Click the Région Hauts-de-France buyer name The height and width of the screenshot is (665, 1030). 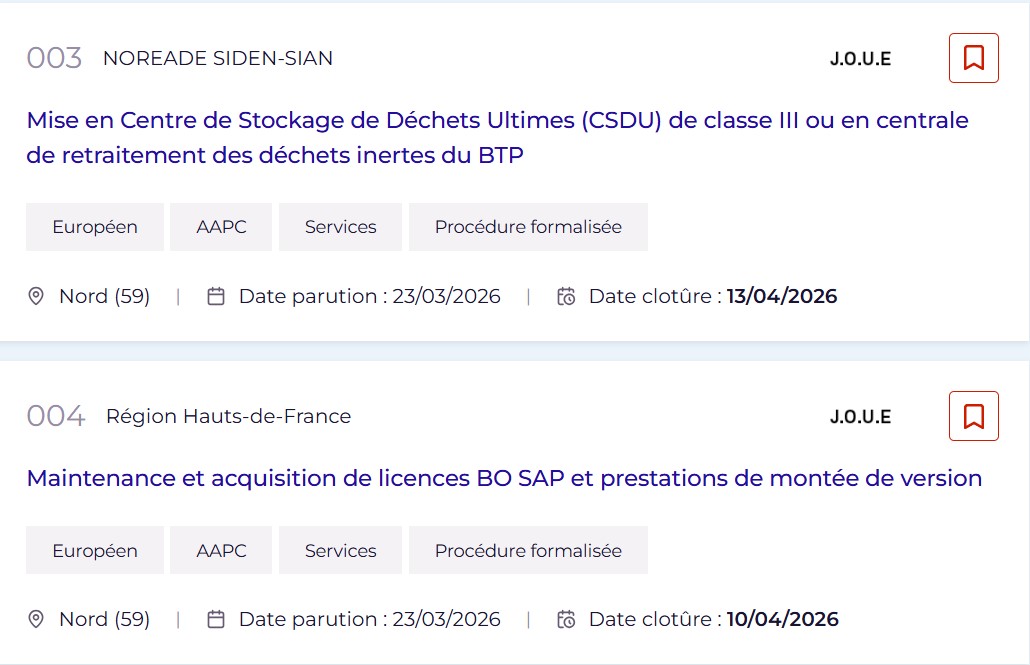click(228, 416)
